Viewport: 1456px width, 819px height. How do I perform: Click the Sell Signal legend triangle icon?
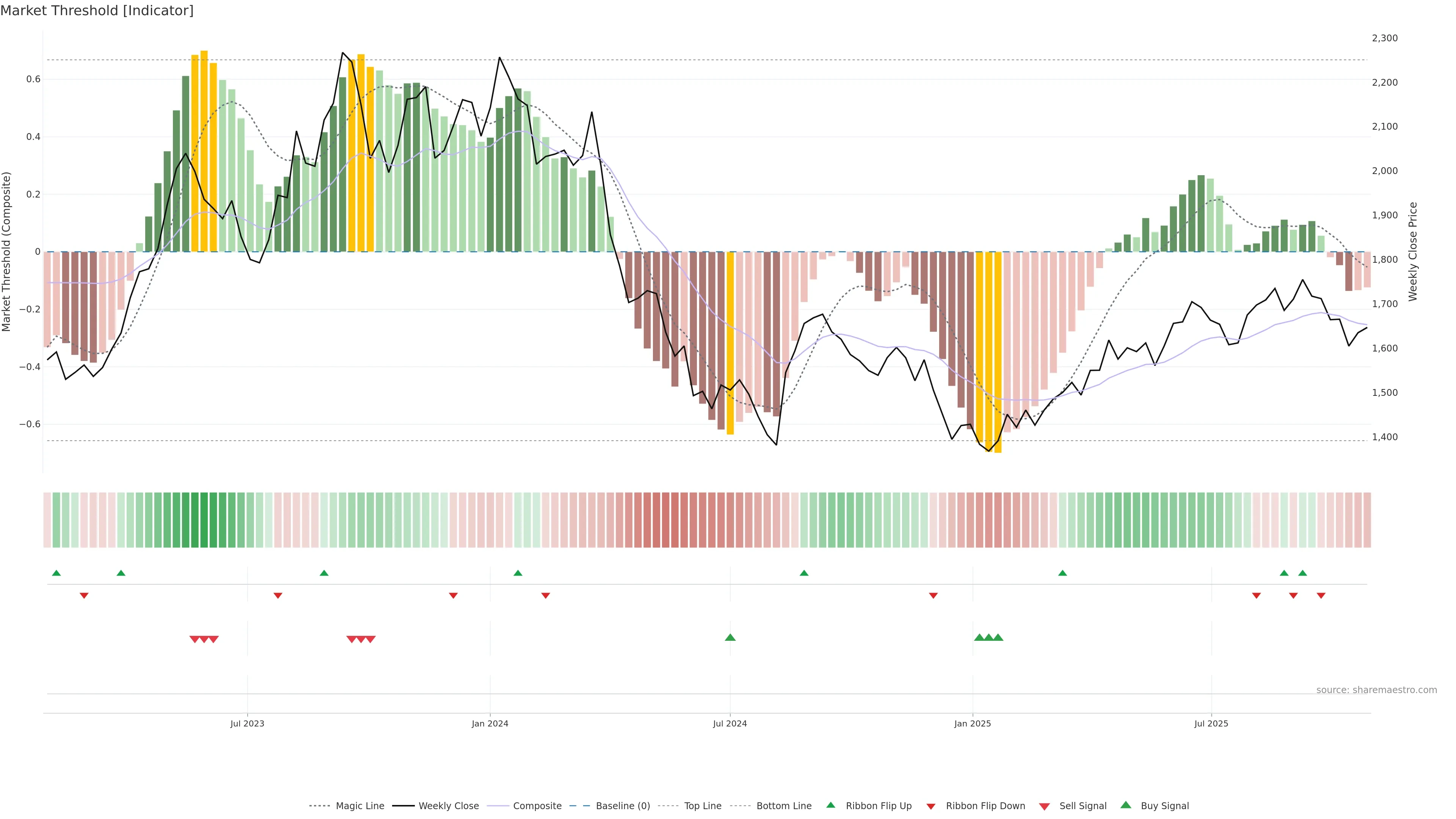pos(1044,806)
